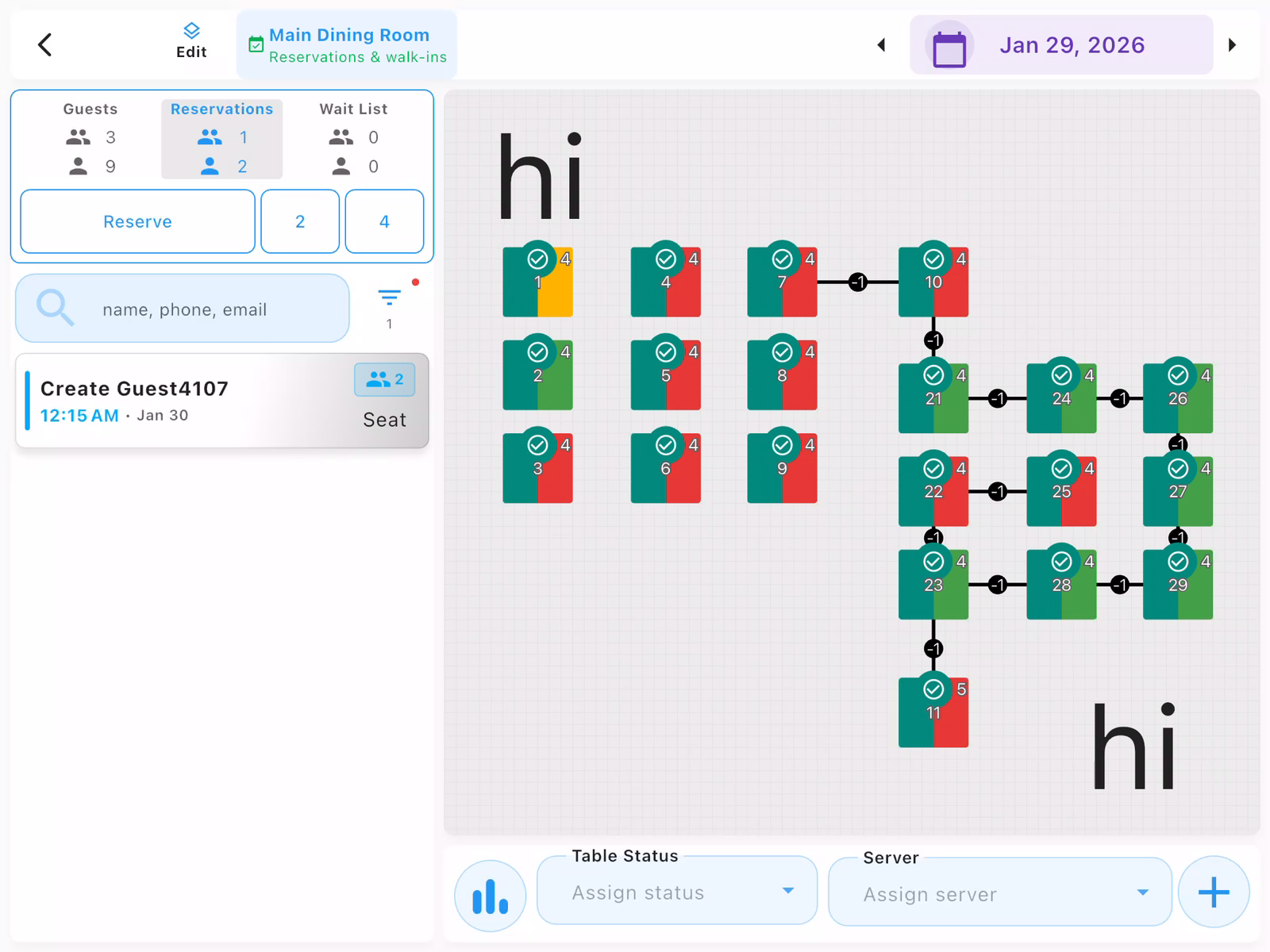Open the bar chart statistics button
Image resolution: width=1270 pixels, height=952 pixels.
tap(490, 896)
